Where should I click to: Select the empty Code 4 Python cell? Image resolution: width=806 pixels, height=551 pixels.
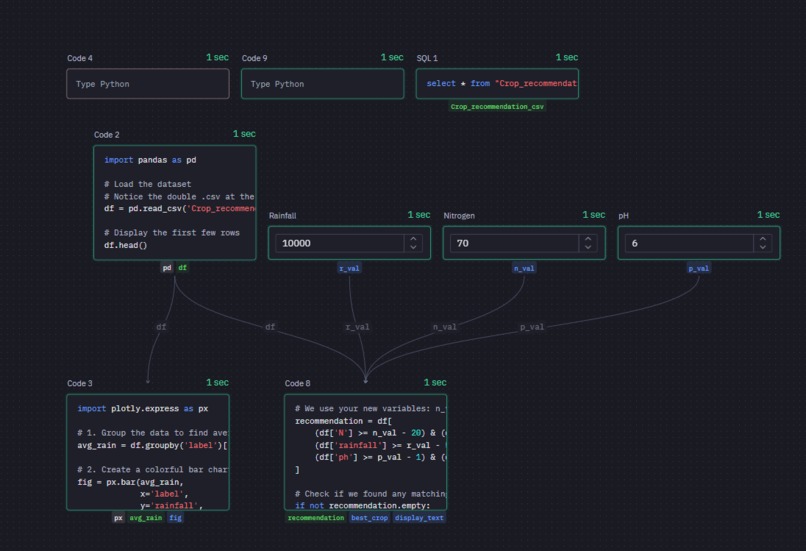point(148,84)
